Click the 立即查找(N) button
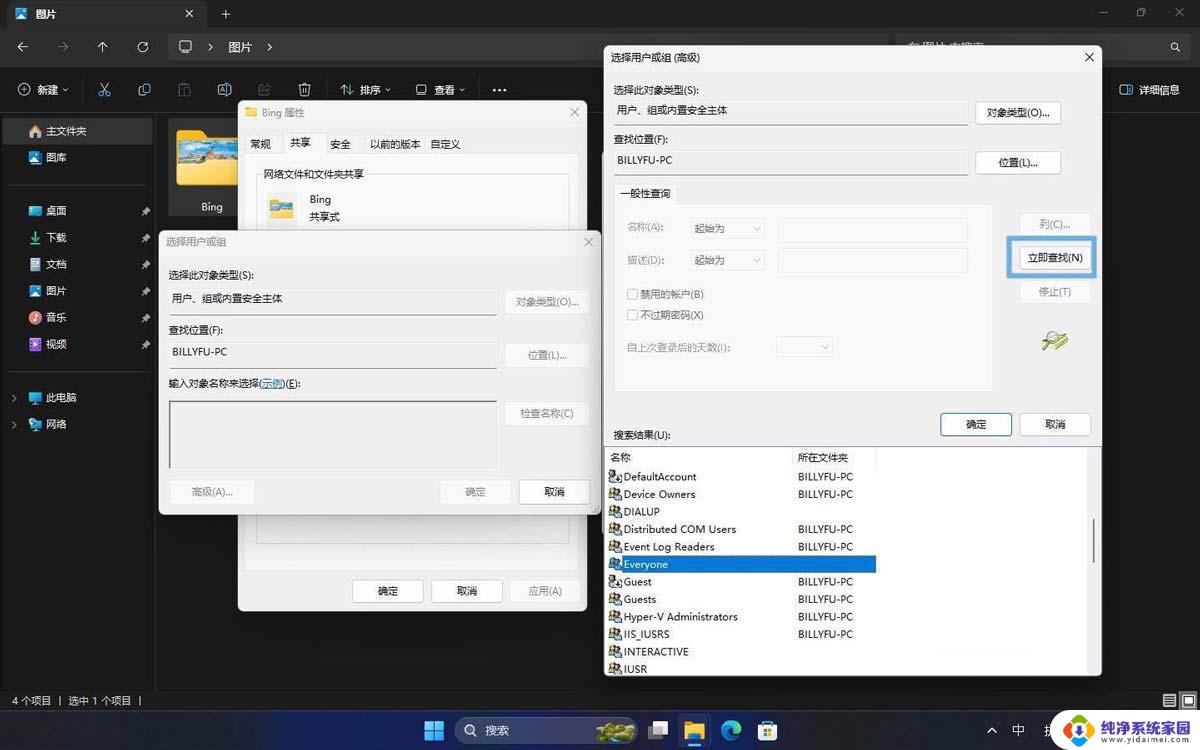 [1054, 258]
